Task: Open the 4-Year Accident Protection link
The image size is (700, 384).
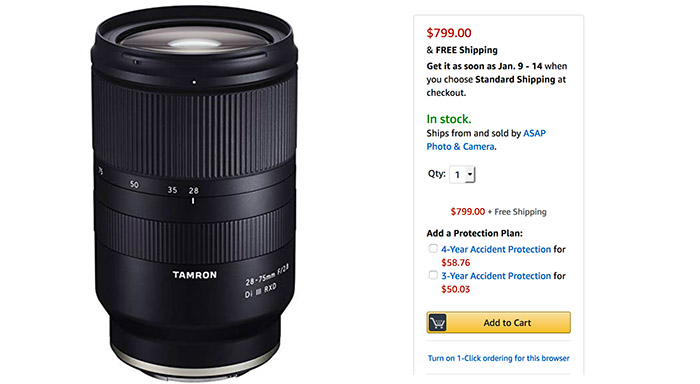Action: (496, 249)
